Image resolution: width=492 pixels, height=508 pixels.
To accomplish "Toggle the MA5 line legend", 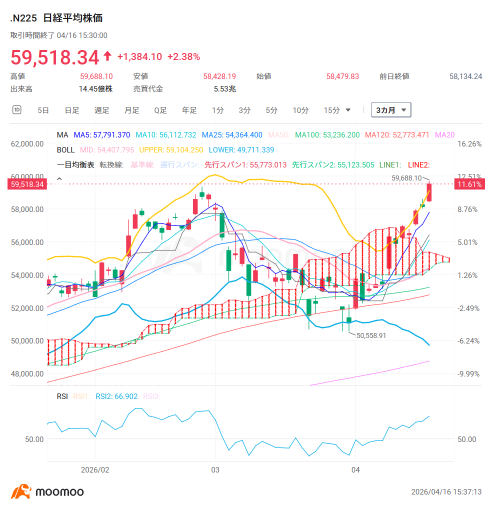I will point(102,135).
